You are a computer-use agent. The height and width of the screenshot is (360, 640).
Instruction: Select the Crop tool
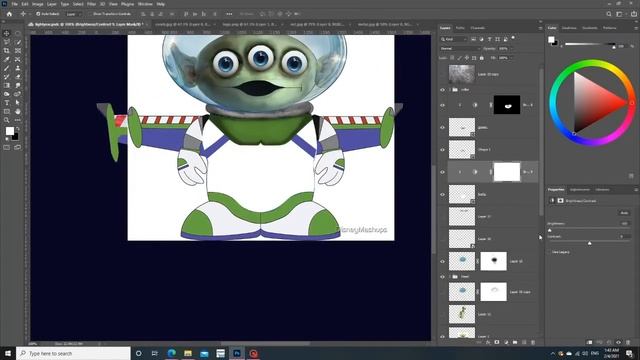7,51
